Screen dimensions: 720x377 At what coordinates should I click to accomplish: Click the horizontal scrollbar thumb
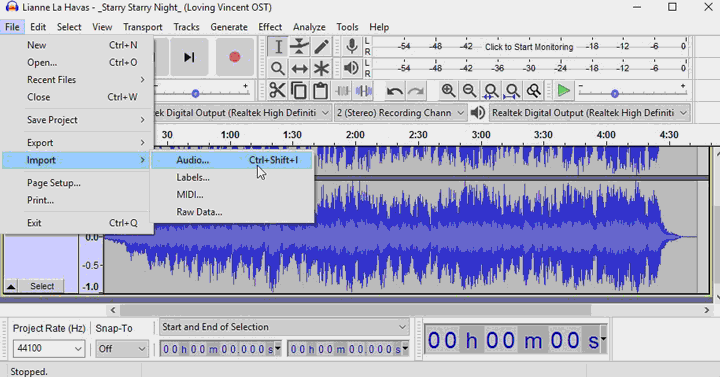(355, 310)
